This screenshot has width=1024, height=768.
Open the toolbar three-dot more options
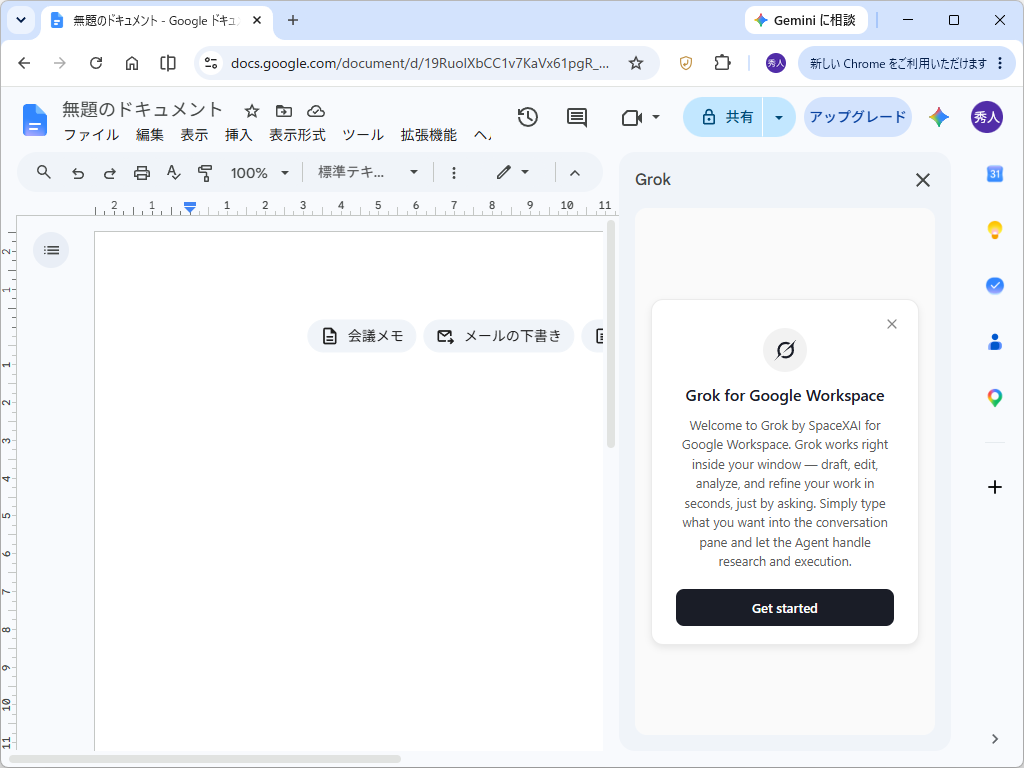(x=454, y=173)
